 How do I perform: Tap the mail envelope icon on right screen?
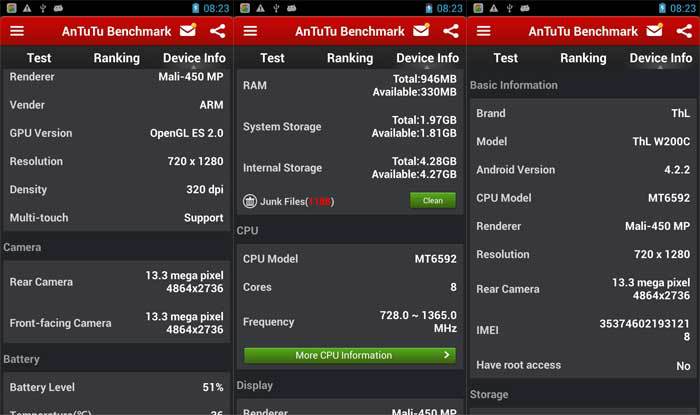(654, 31)
